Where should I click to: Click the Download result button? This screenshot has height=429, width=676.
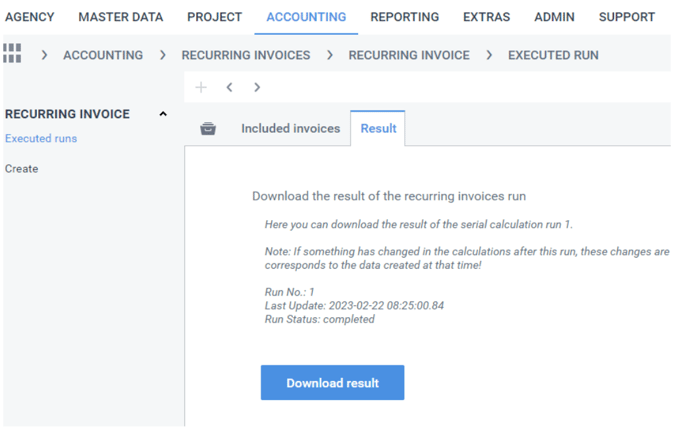coord(332,383)
